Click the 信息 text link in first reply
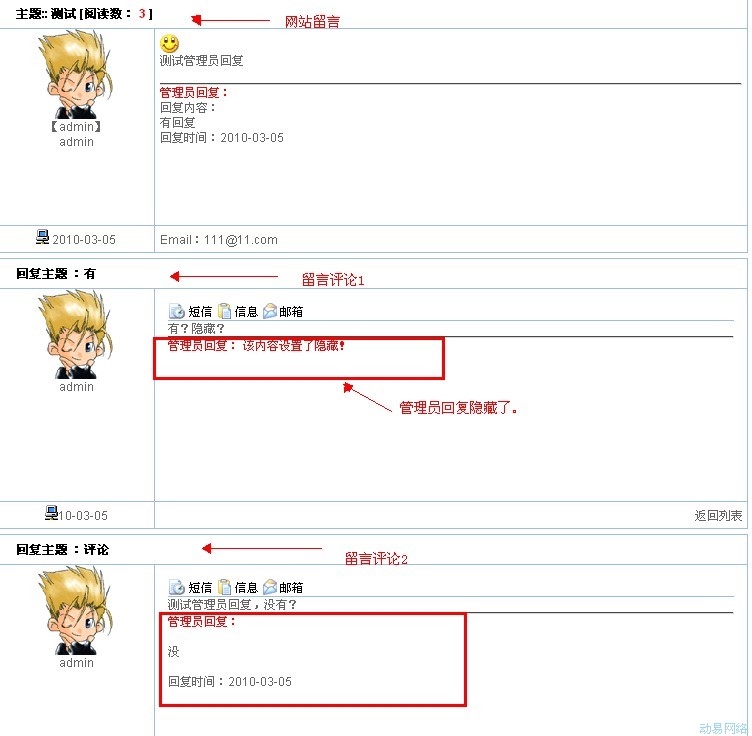 tap(246, 312)
